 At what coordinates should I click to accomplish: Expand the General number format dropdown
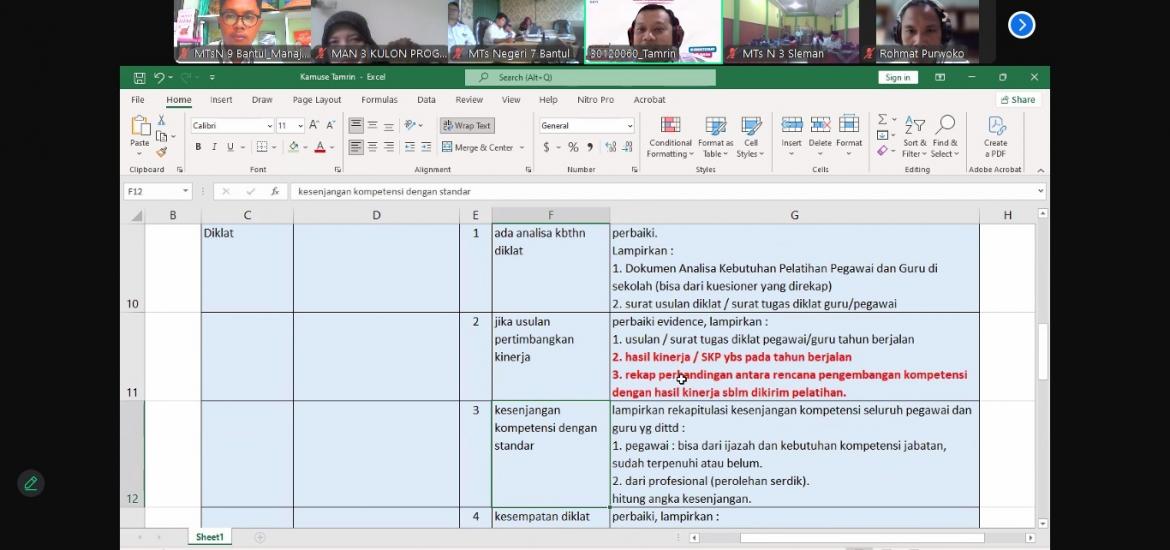tap(629, 126)
